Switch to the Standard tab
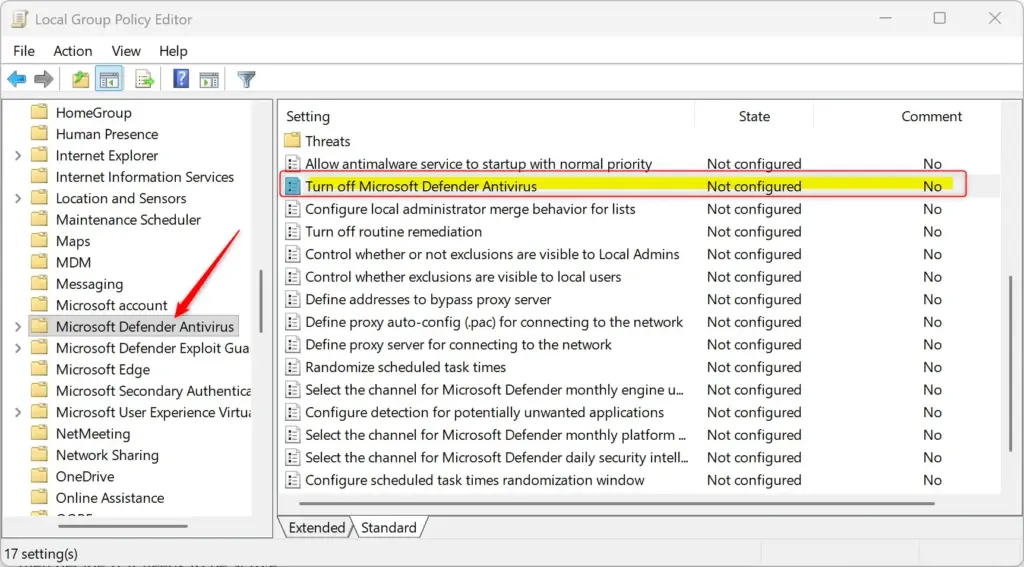This screenshot has width=1024, height=567. [389, 527]
